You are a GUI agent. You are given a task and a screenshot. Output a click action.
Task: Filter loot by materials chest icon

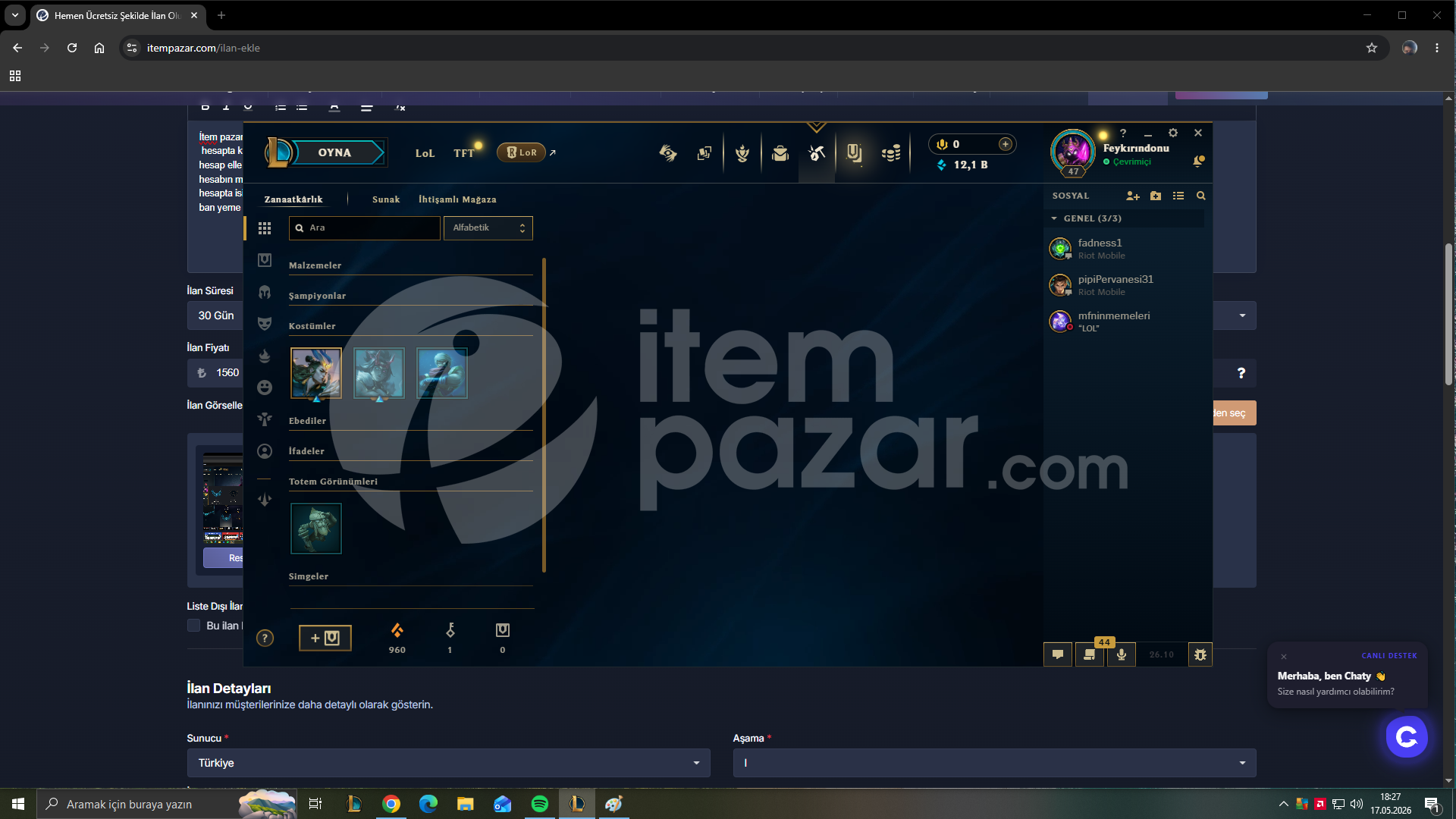pos(265,260)
